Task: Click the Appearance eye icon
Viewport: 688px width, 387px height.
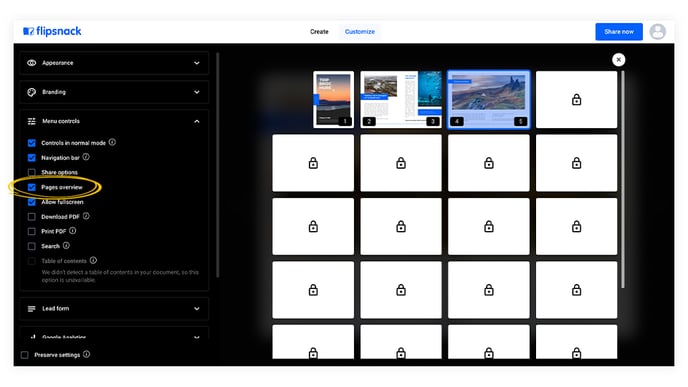Action: pos(32,63)
